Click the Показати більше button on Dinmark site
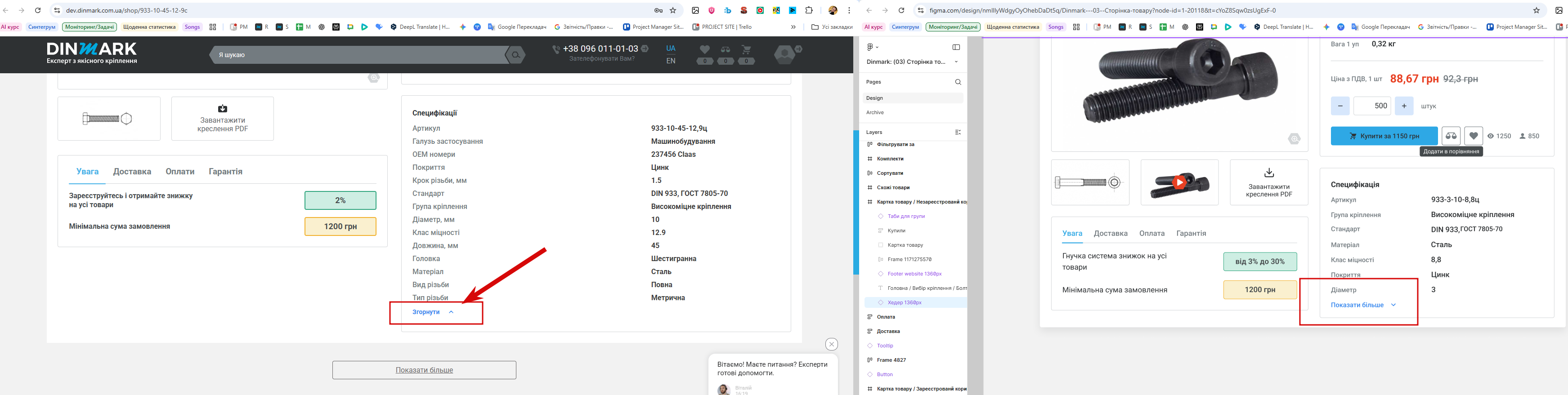 (424, 370)
